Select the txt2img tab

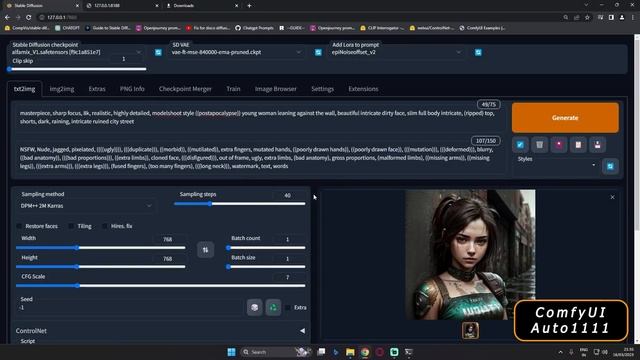coord(24,89)
